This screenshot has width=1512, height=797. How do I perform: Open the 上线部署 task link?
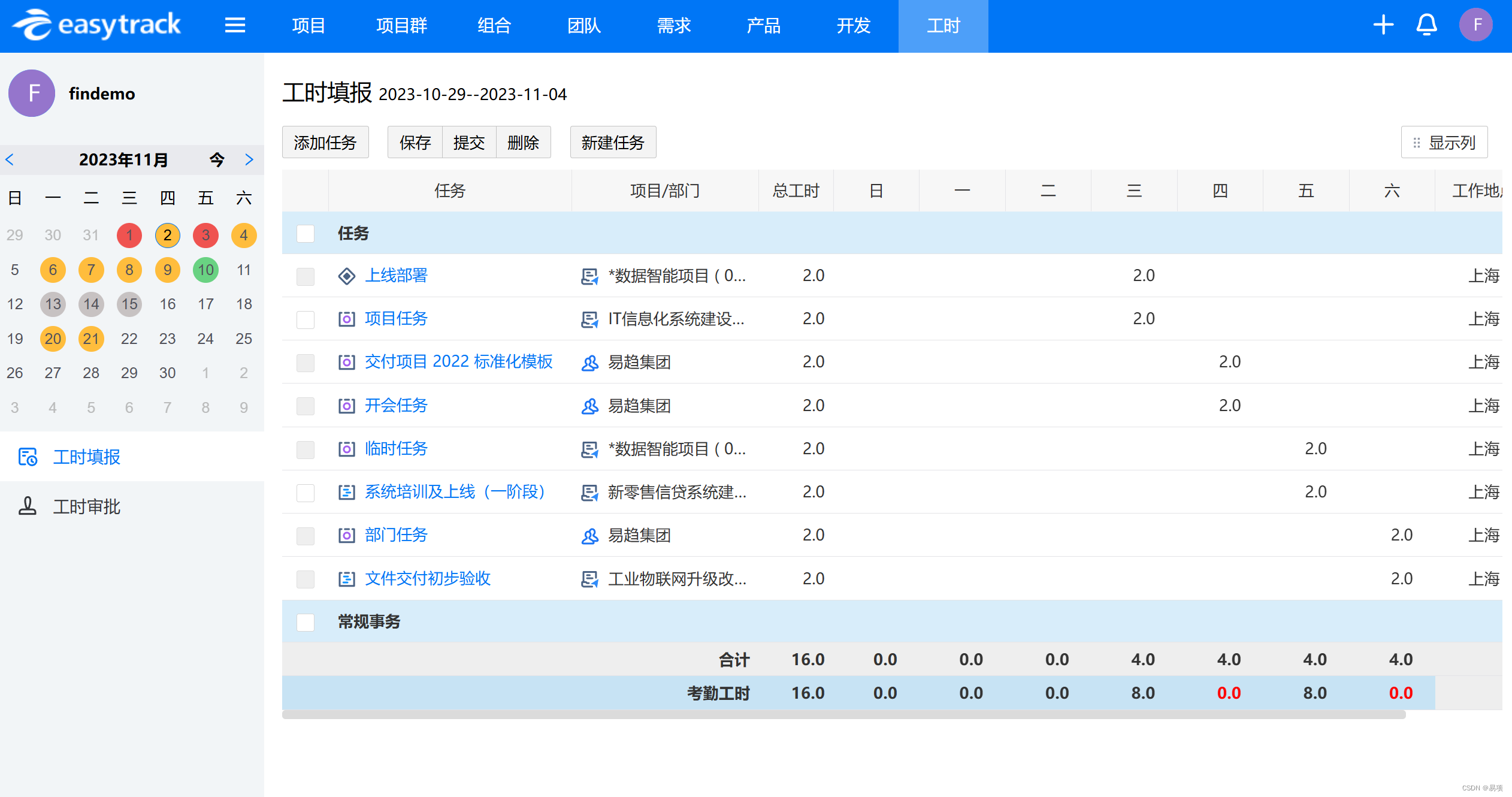[396, 276]
